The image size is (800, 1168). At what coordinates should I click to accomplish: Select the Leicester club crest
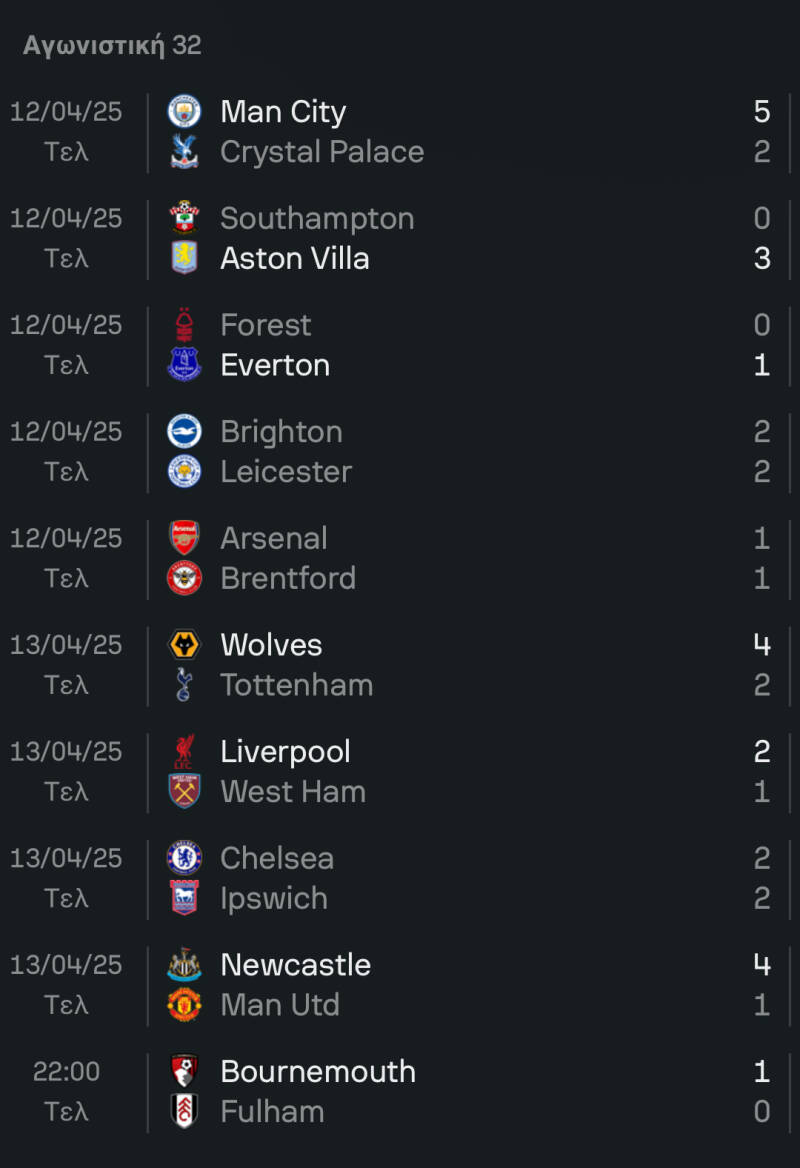[184, 472]
